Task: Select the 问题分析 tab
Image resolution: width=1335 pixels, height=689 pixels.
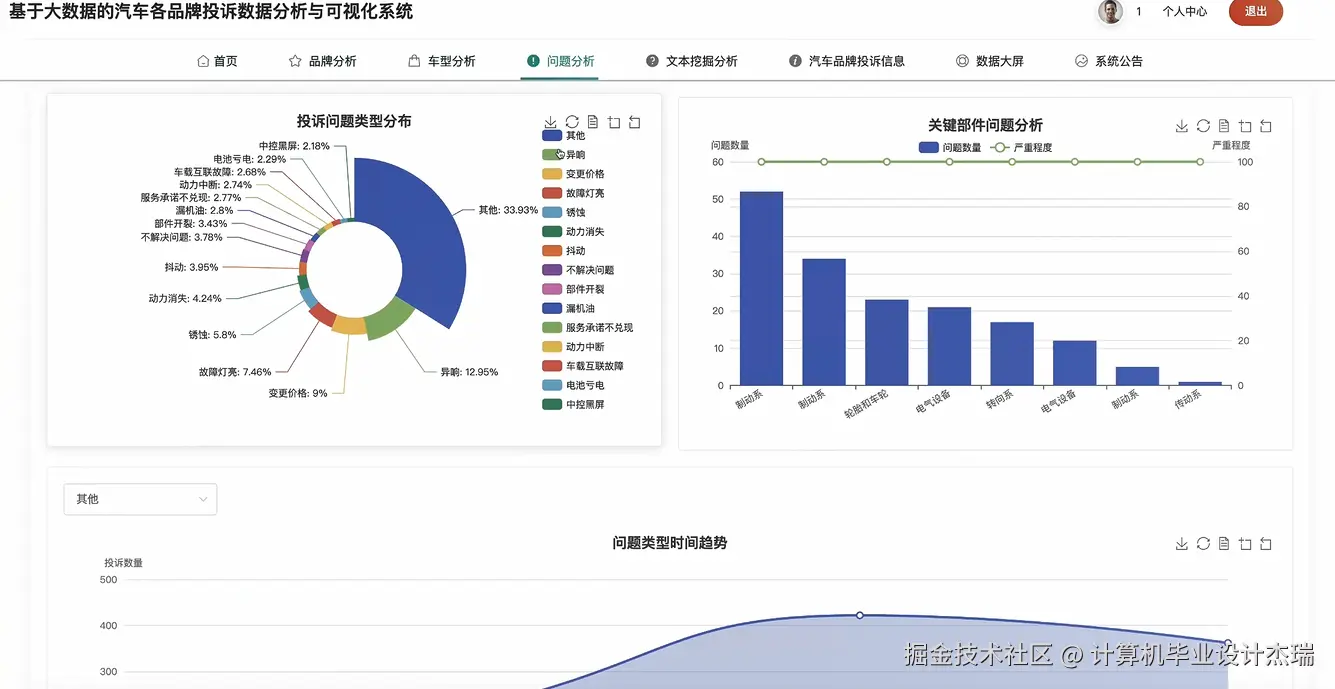Action: [560, 61]
